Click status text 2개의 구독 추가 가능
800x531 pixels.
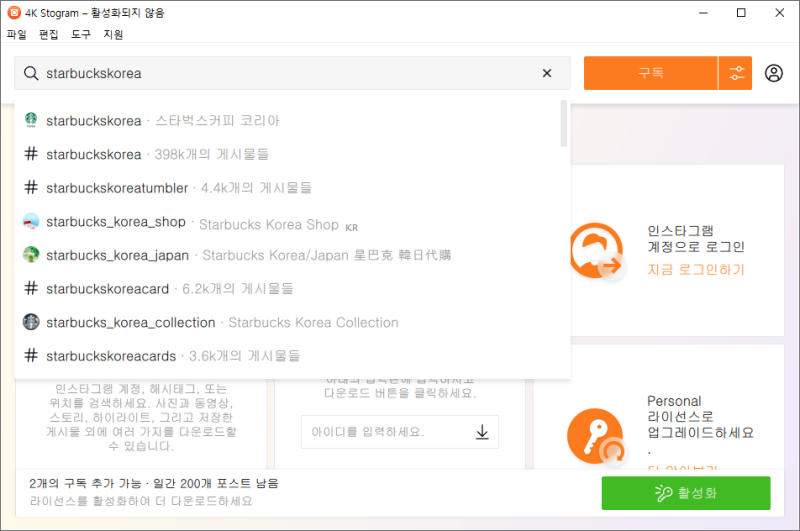[x=85, y=483]
